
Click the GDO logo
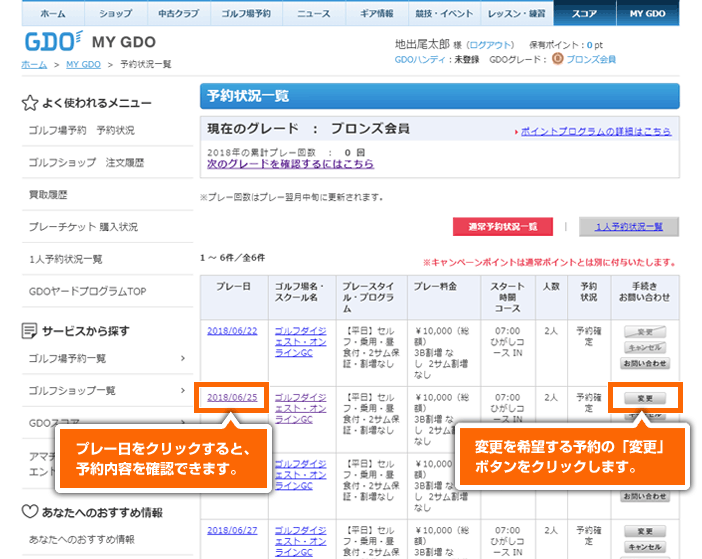click(54, 42)
